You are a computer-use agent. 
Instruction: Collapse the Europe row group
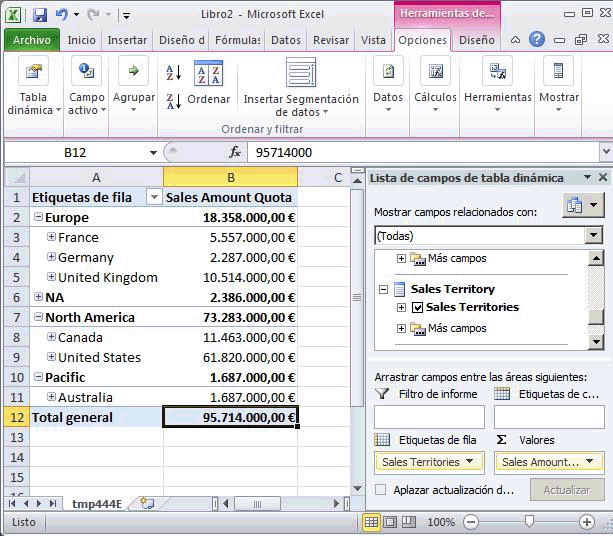[38, 217]
